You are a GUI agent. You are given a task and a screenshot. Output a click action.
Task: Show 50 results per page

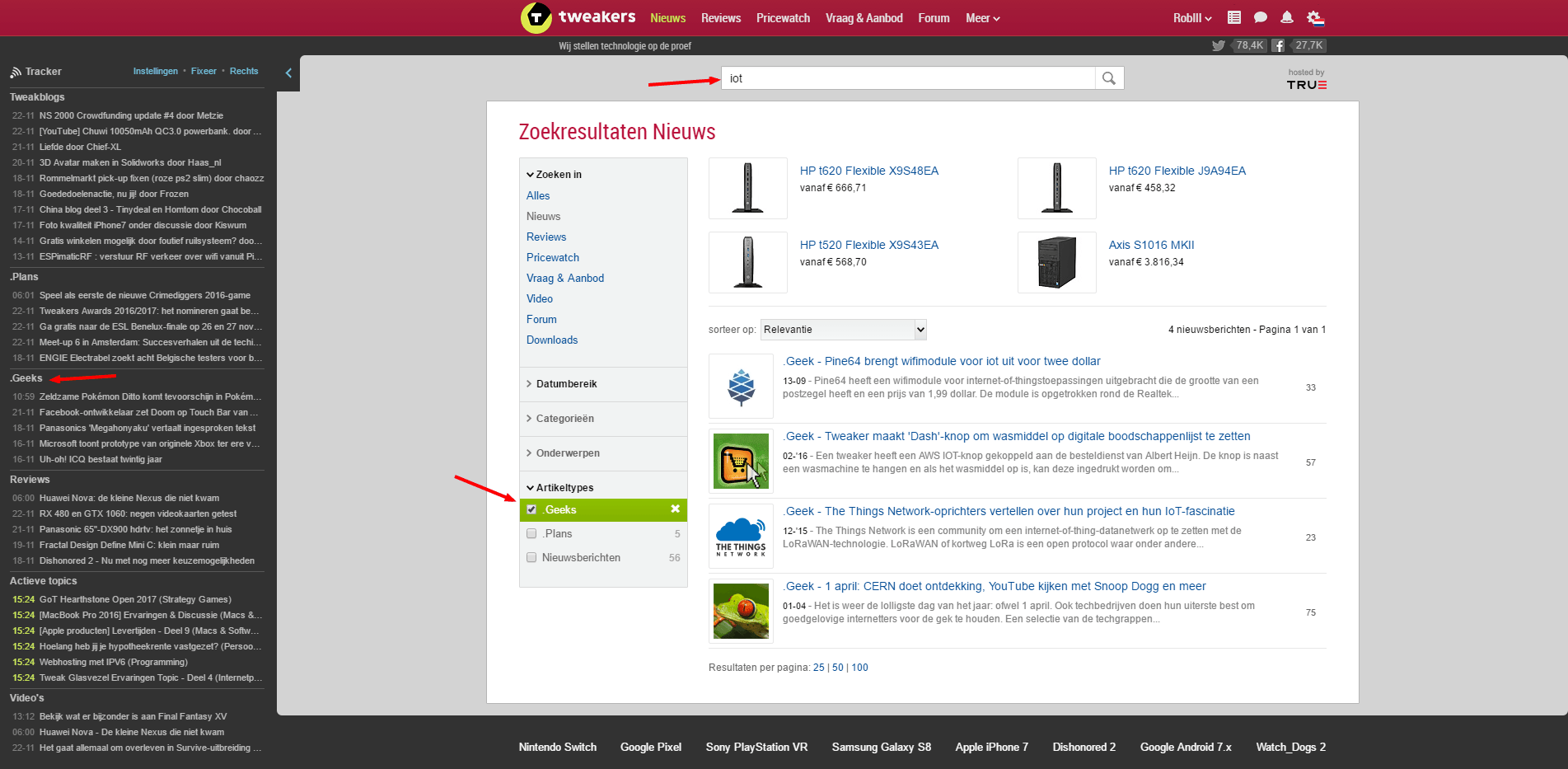(x=838, y=668)
